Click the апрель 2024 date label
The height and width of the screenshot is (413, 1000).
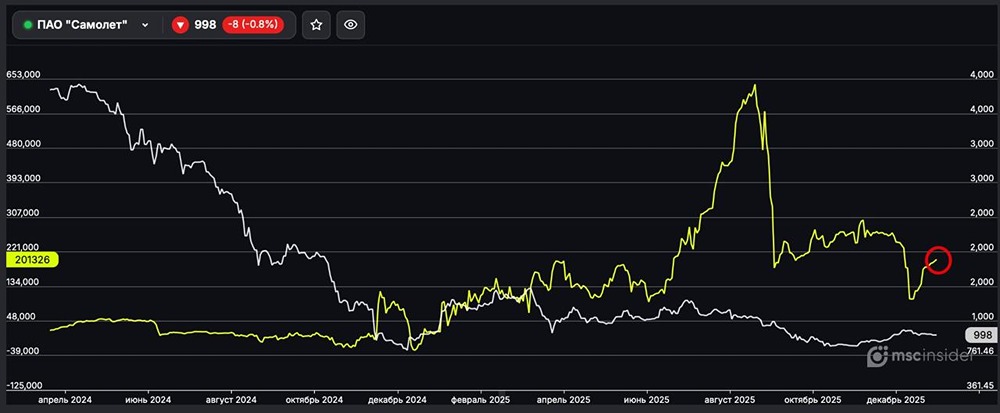pos(65,399)
